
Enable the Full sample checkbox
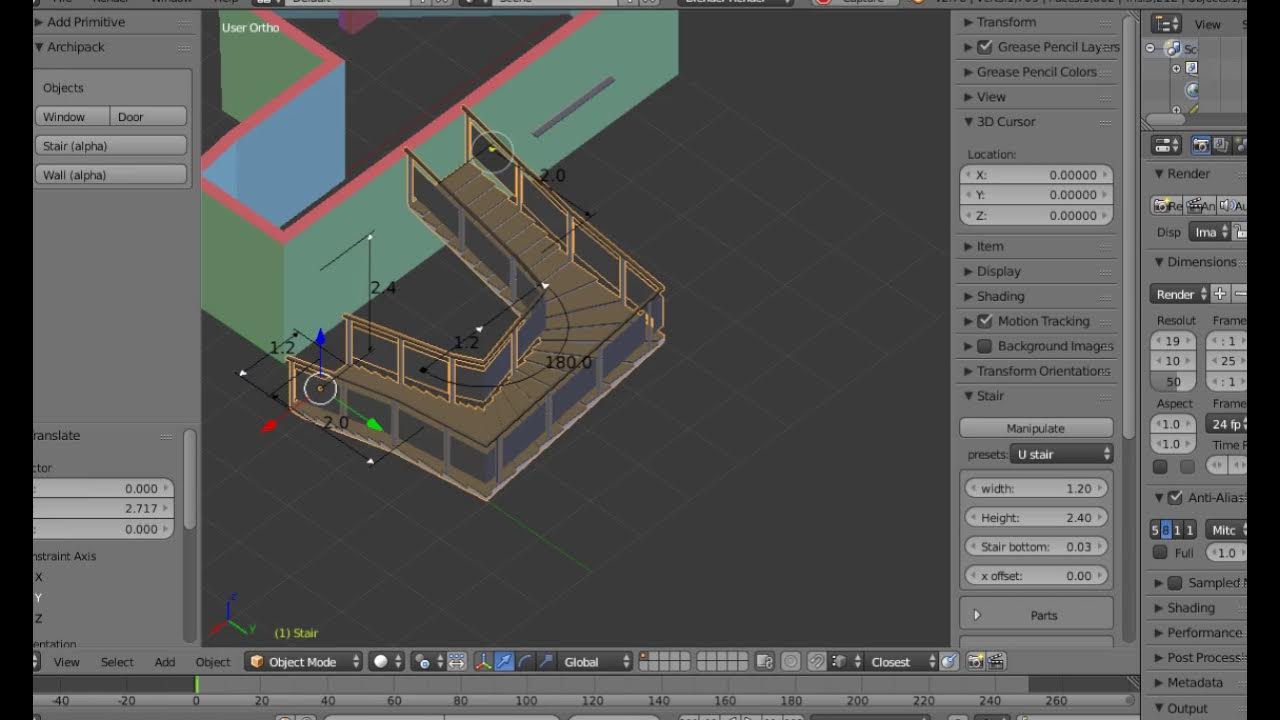tap(1160, 552)
